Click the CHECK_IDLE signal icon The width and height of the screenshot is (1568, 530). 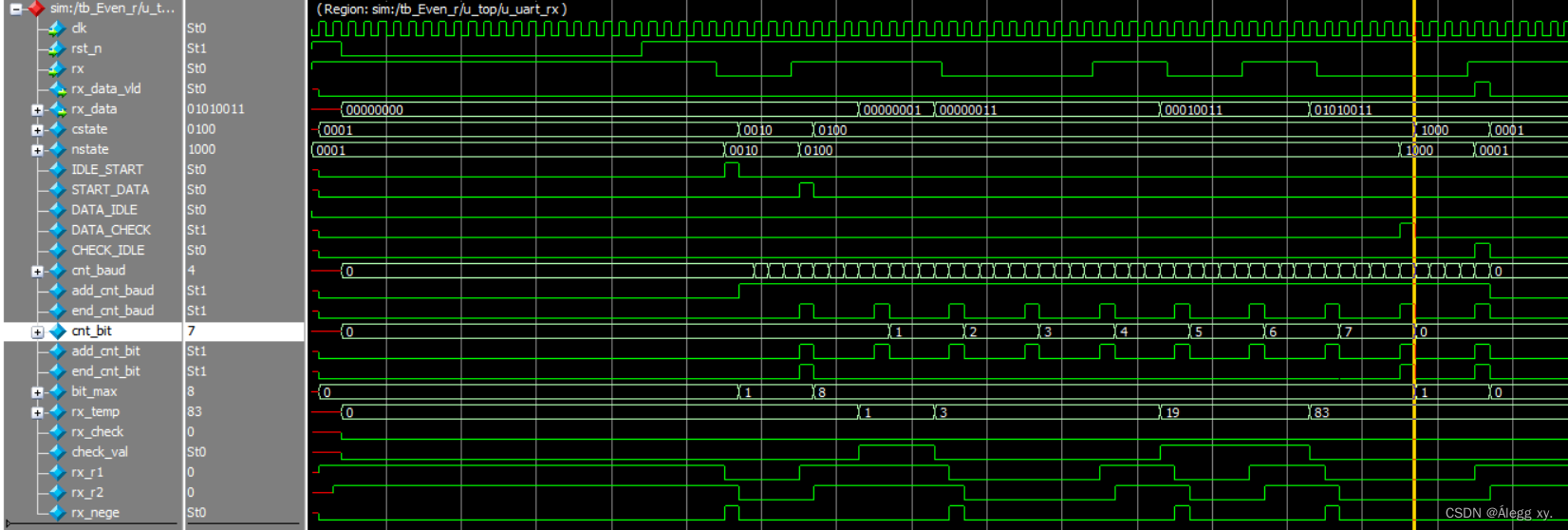pyautogui.click(x=57, y=251)
